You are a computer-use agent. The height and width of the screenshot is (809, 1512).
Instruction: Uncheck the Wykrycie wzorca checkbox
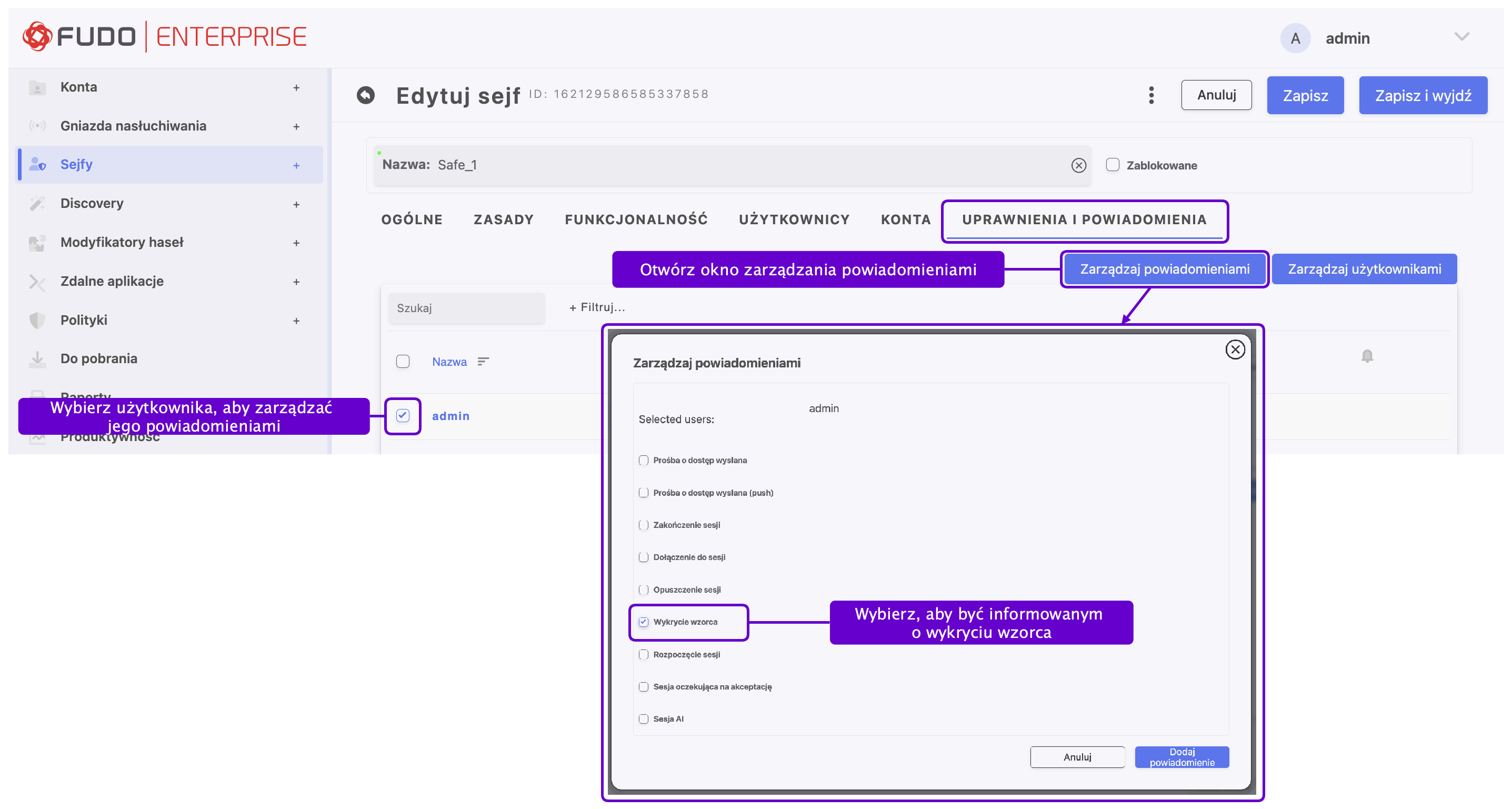(643, 622)
